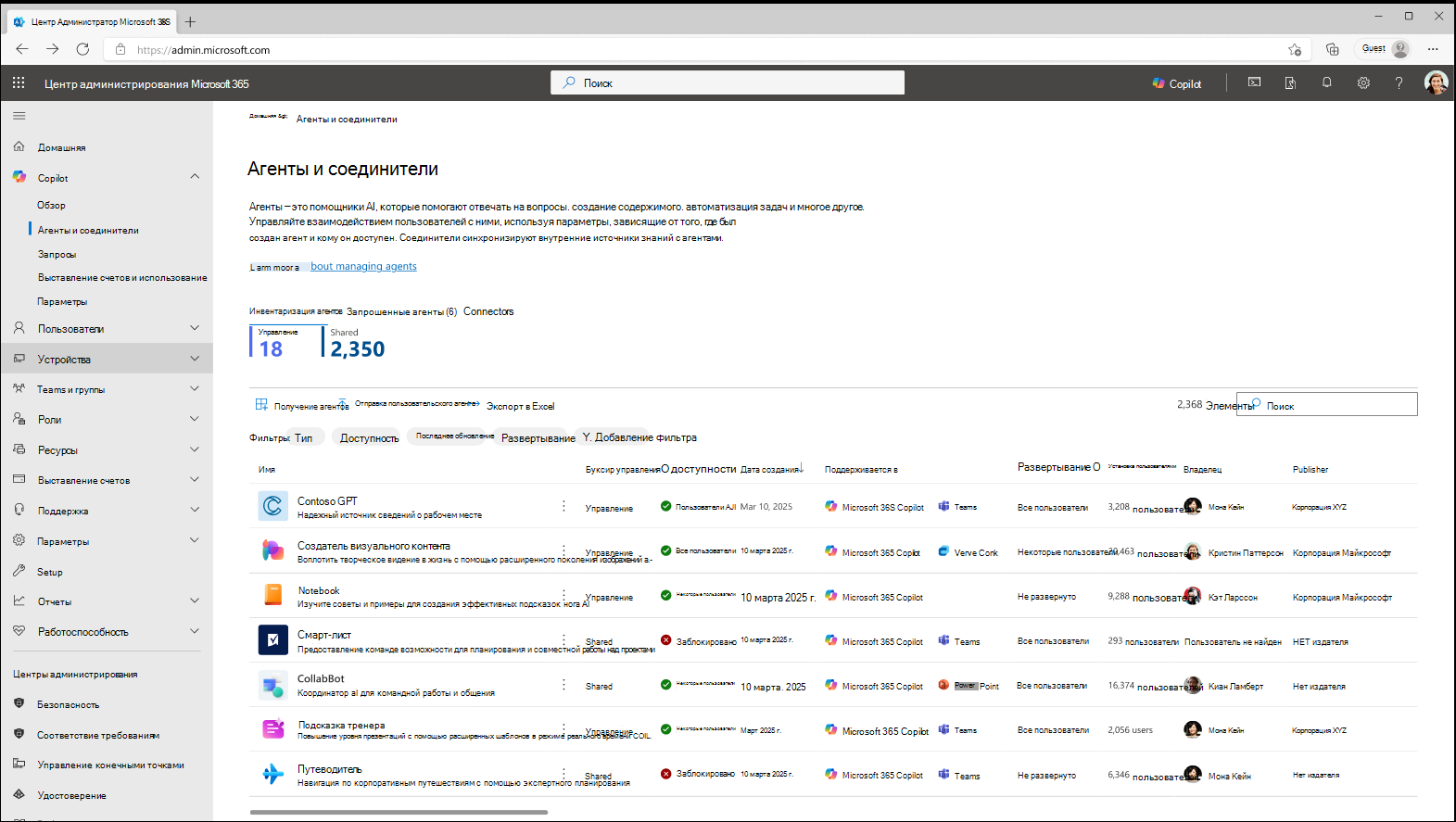The height and width of the screenshot is (822, 1456).
Task: Collapse the navigation hamburger menu
Action: (x=19, y=116)
